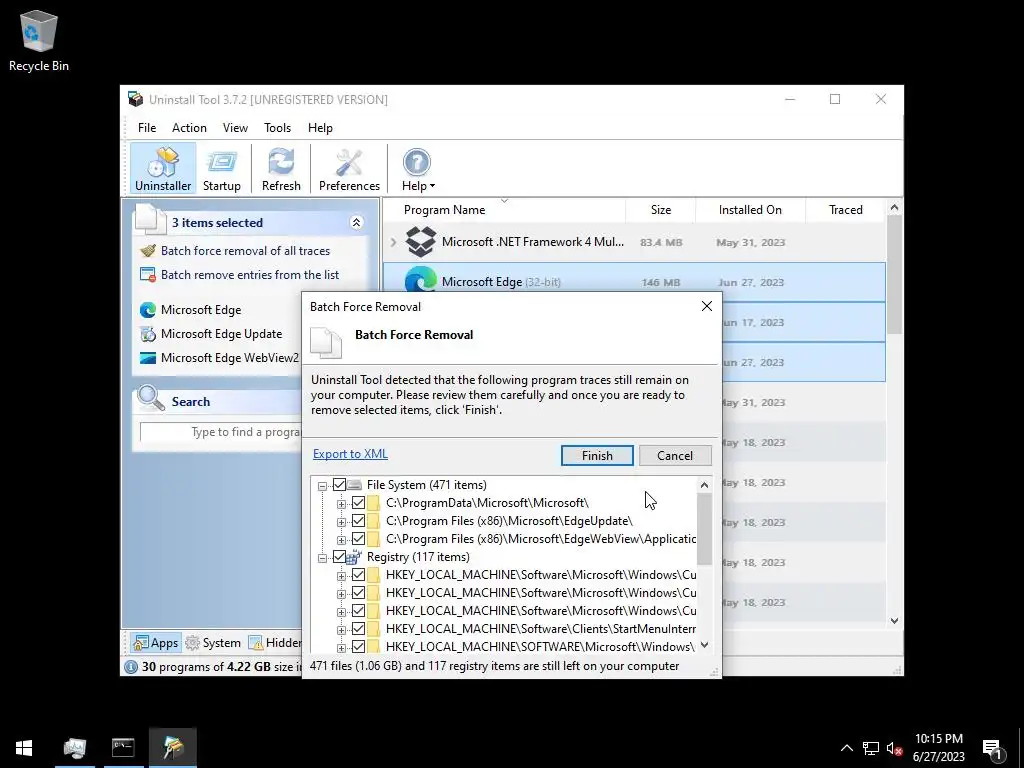
Task: Switch to the Apps tab
Action: click(155, 643)
